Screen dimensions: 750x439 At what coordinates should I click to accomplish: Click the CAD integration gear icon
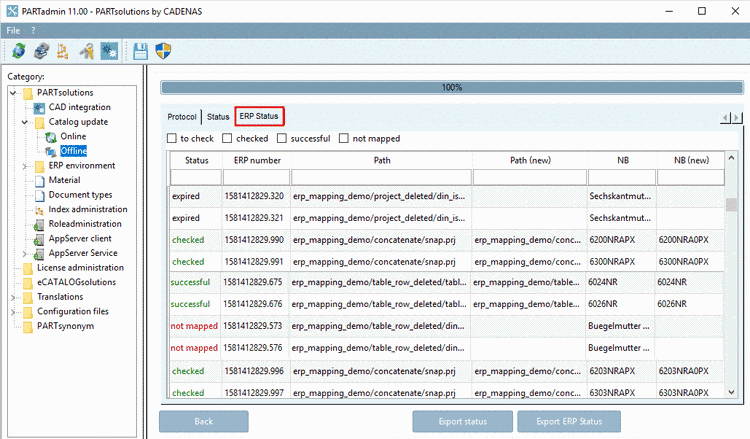click(40, 108)
